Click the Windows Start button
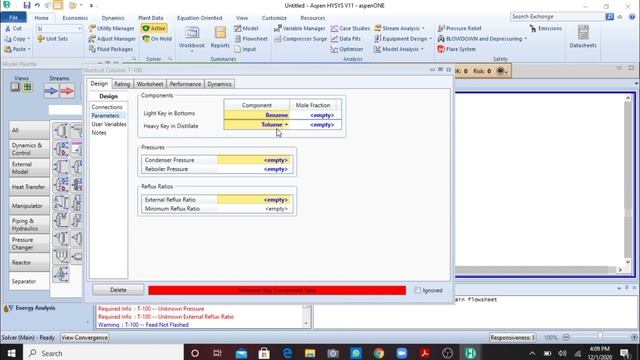Screen dimensions: 640x360 click(11, 353)
